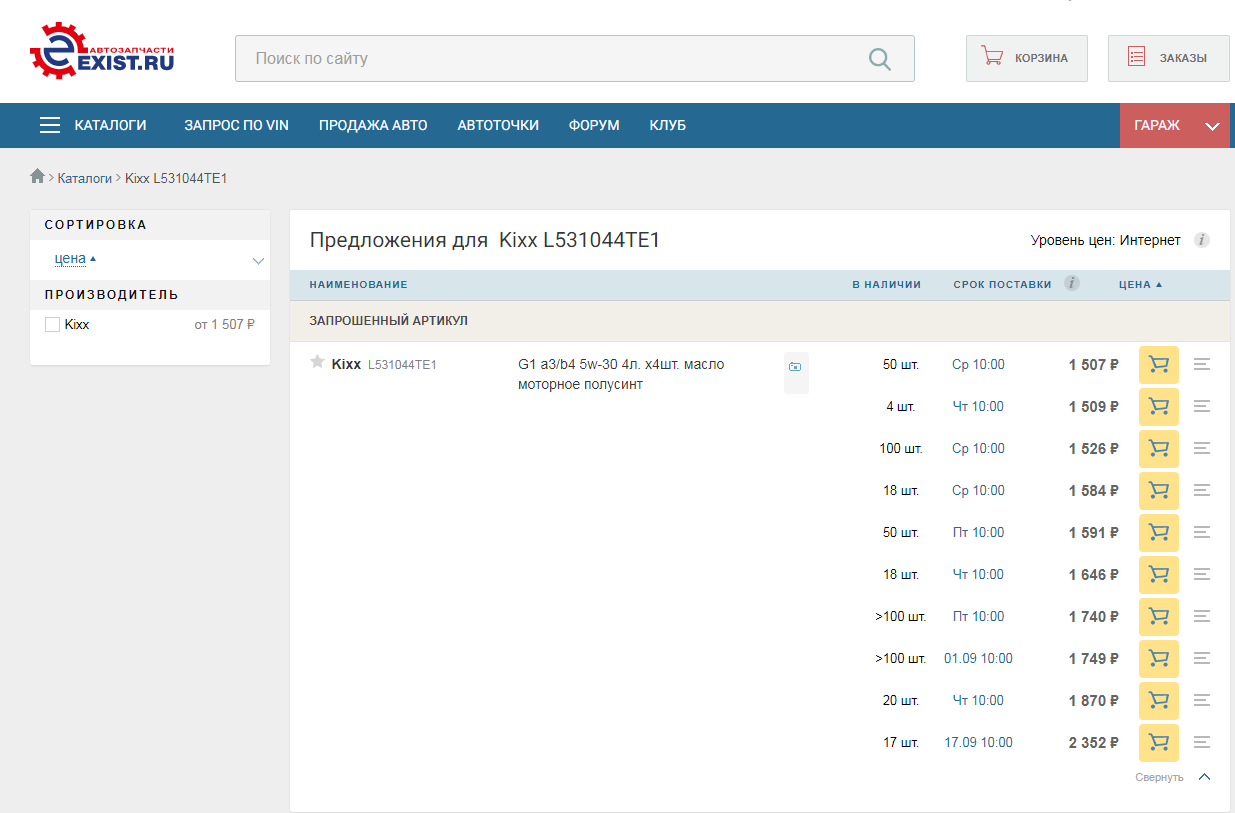Open Продажа авто section

coord(373,125)
